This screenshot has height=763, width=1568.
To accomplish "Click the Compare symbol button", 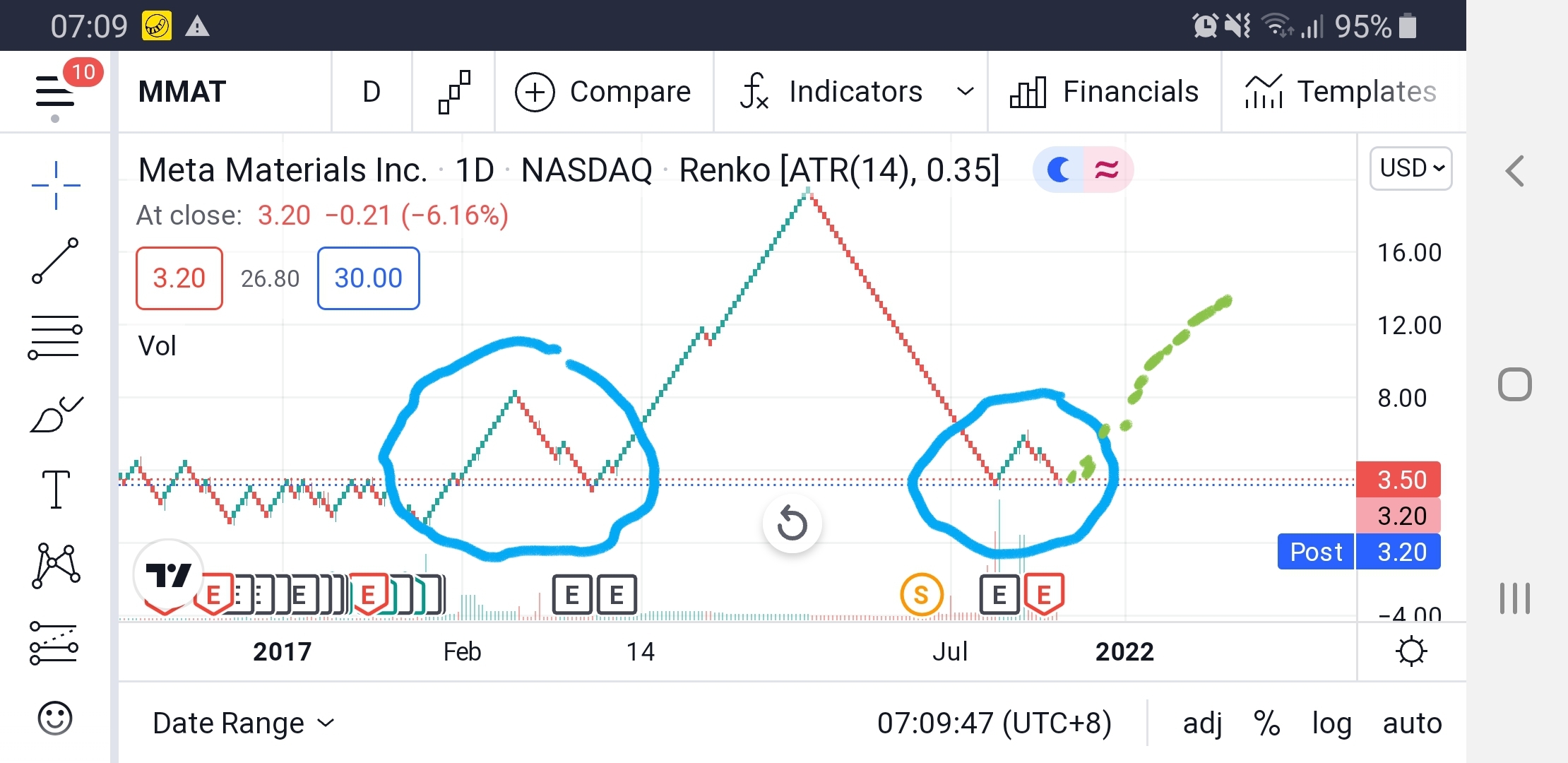I will tap(602, 92).
